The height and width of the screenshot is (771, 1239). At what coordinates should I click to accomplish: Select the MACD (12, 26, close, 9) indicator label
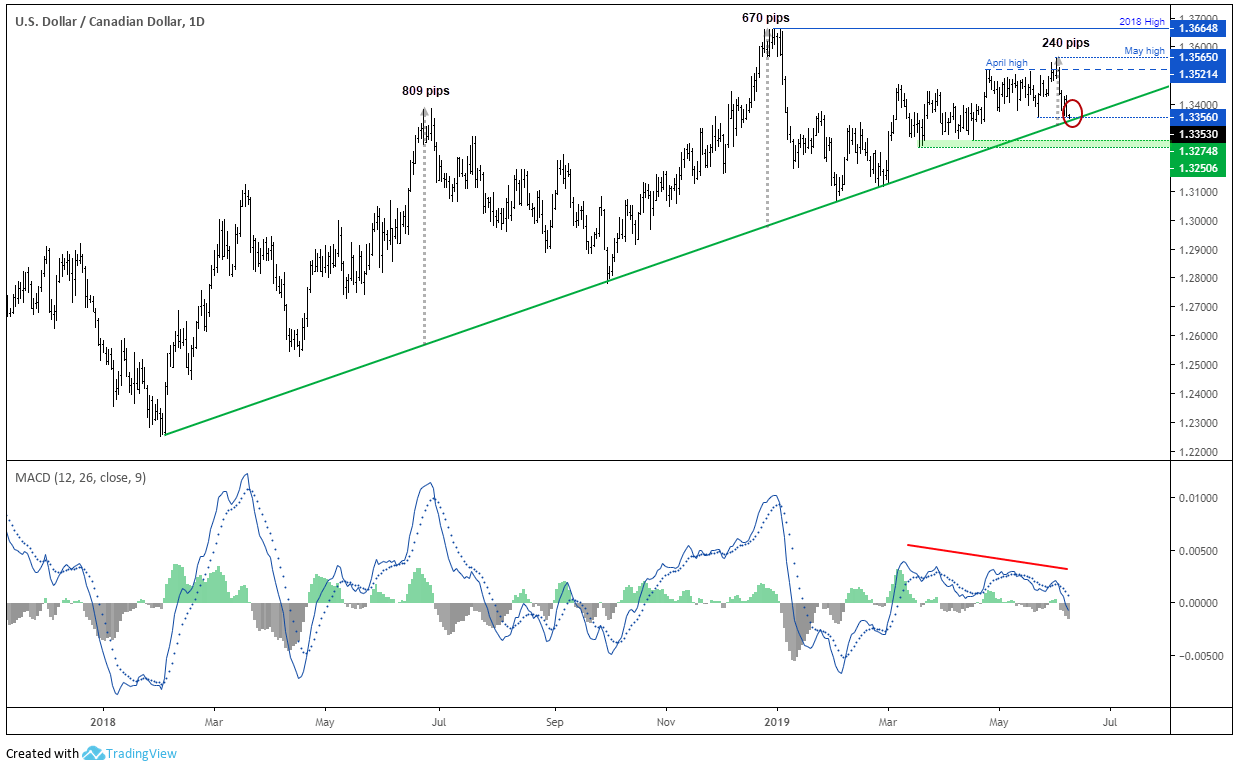coord(80,478)
